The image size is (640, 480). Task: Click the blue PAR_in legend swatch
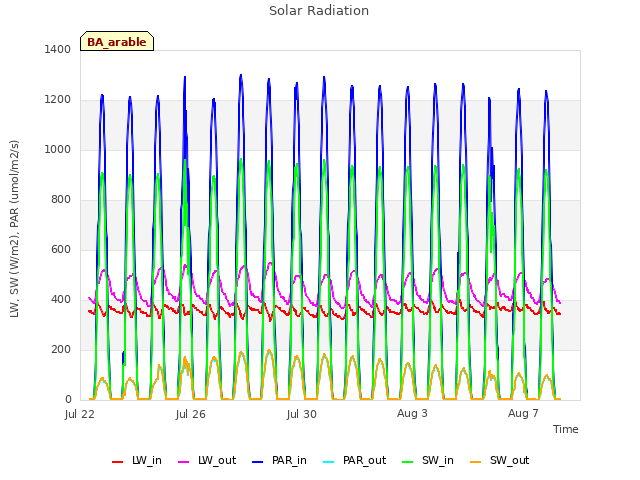(x=258, y=462)
